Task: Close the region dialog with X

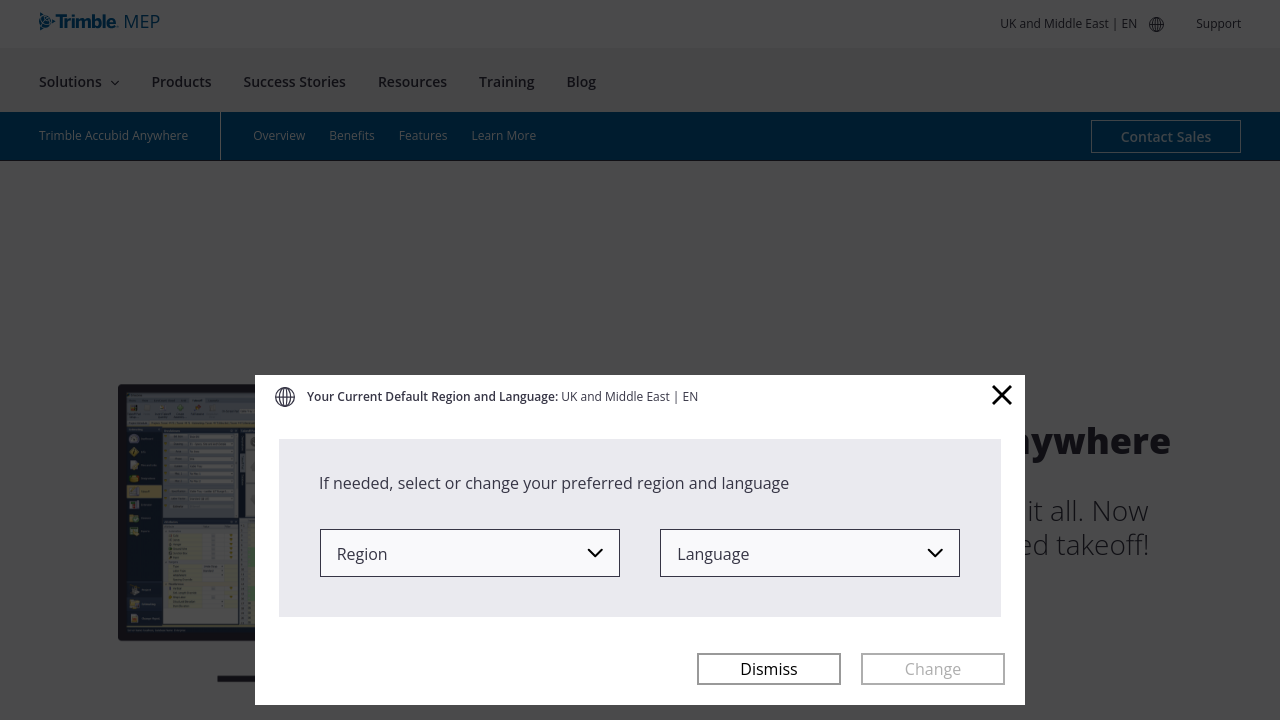Action: click(1001, 395)
